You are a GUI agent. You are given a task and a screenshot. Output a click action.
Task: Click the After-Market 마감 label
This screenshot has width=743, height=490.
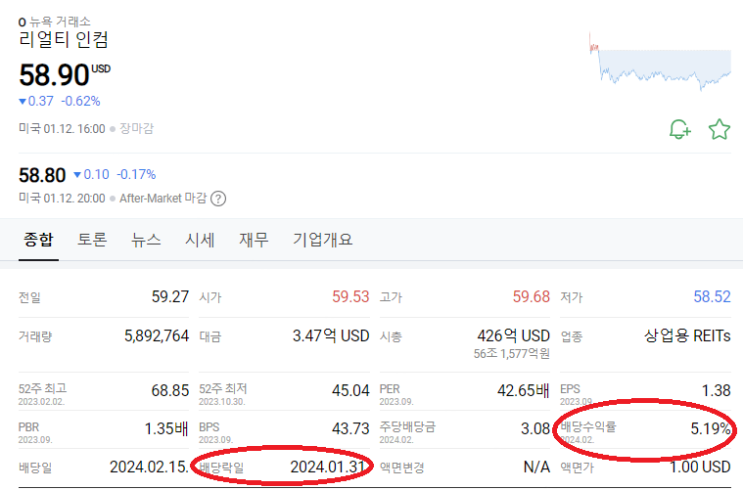(x=163, y=198)
